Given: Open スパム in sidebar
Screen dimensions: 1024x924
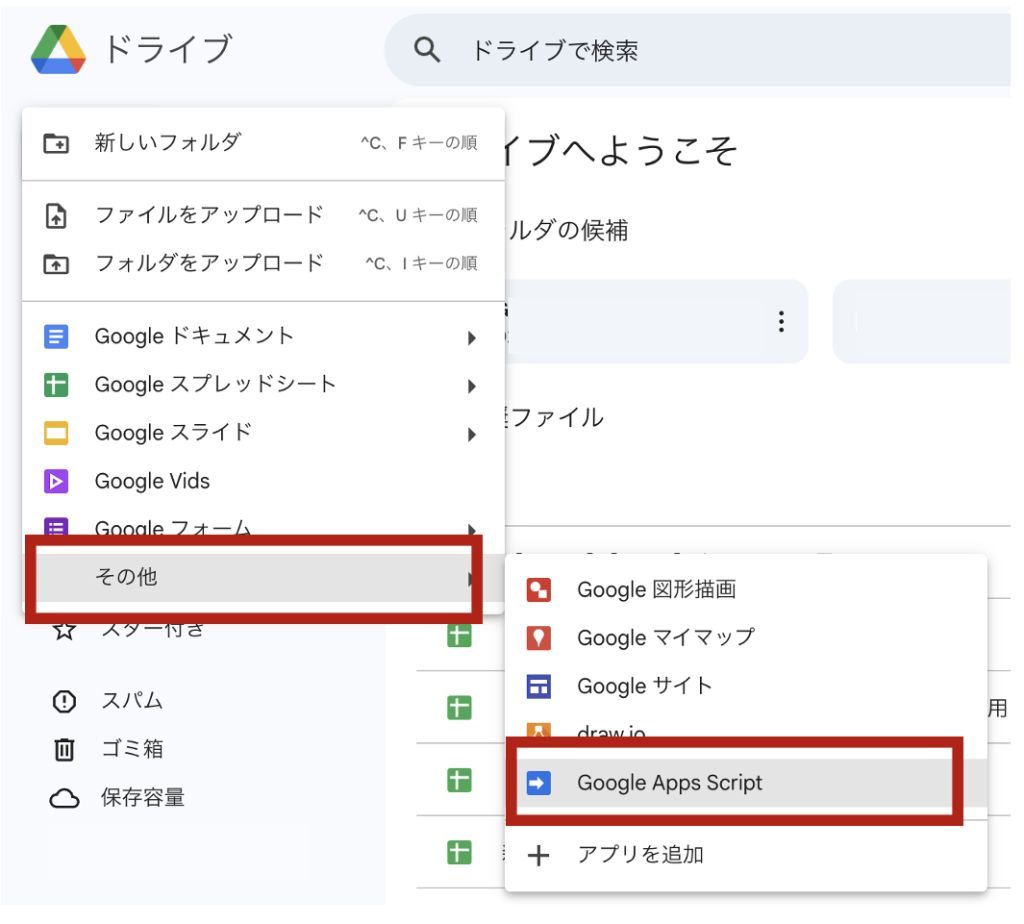Looking at the screenshot, I should 131,701.
